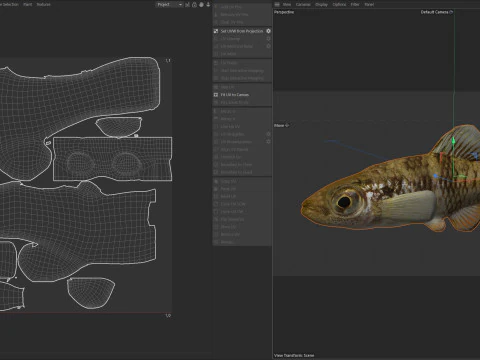Select dimmed Paste UV entry

[228, 189]
